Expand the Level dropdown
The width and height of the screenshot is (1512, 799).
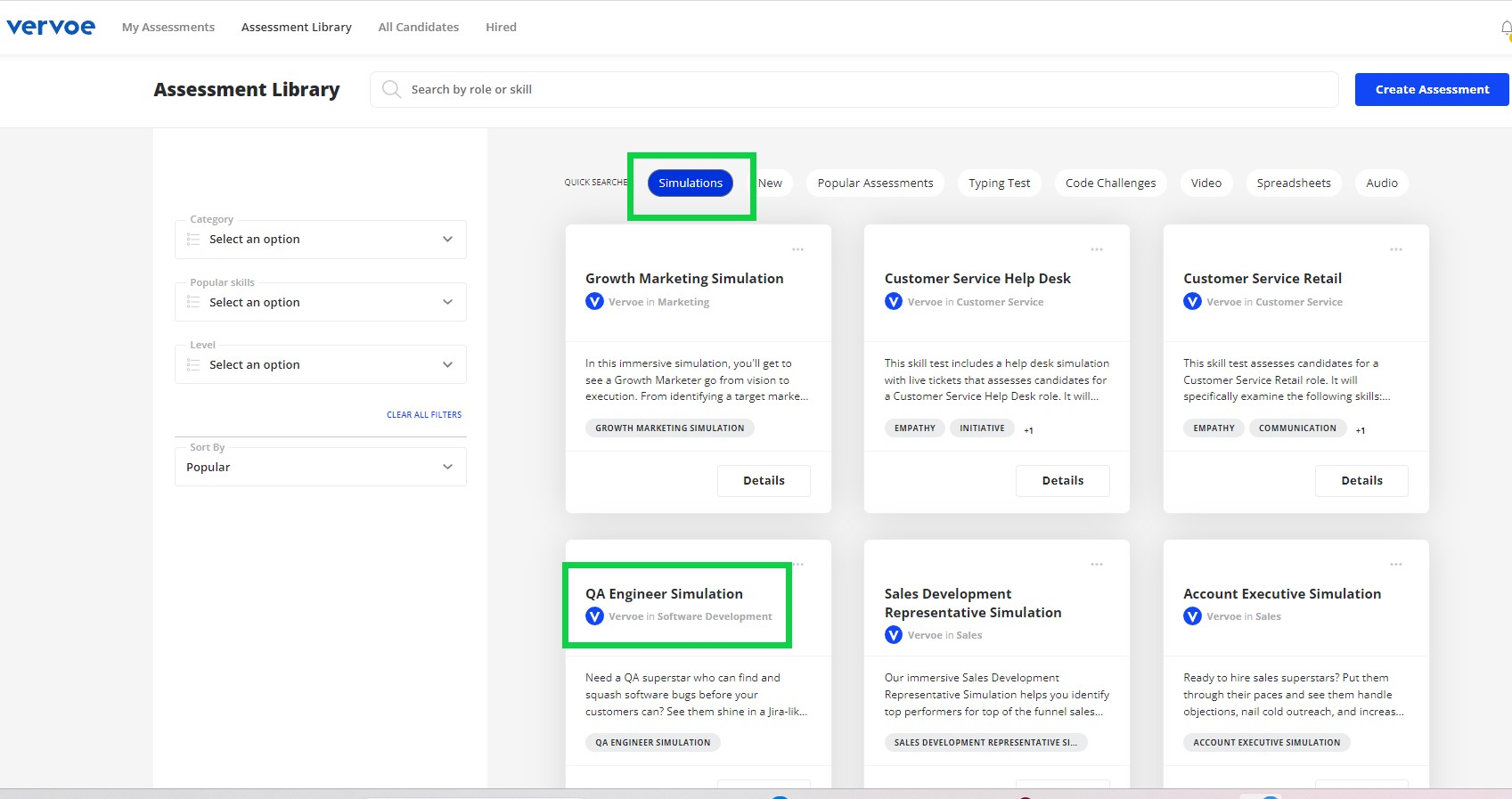tap(321, 364)
